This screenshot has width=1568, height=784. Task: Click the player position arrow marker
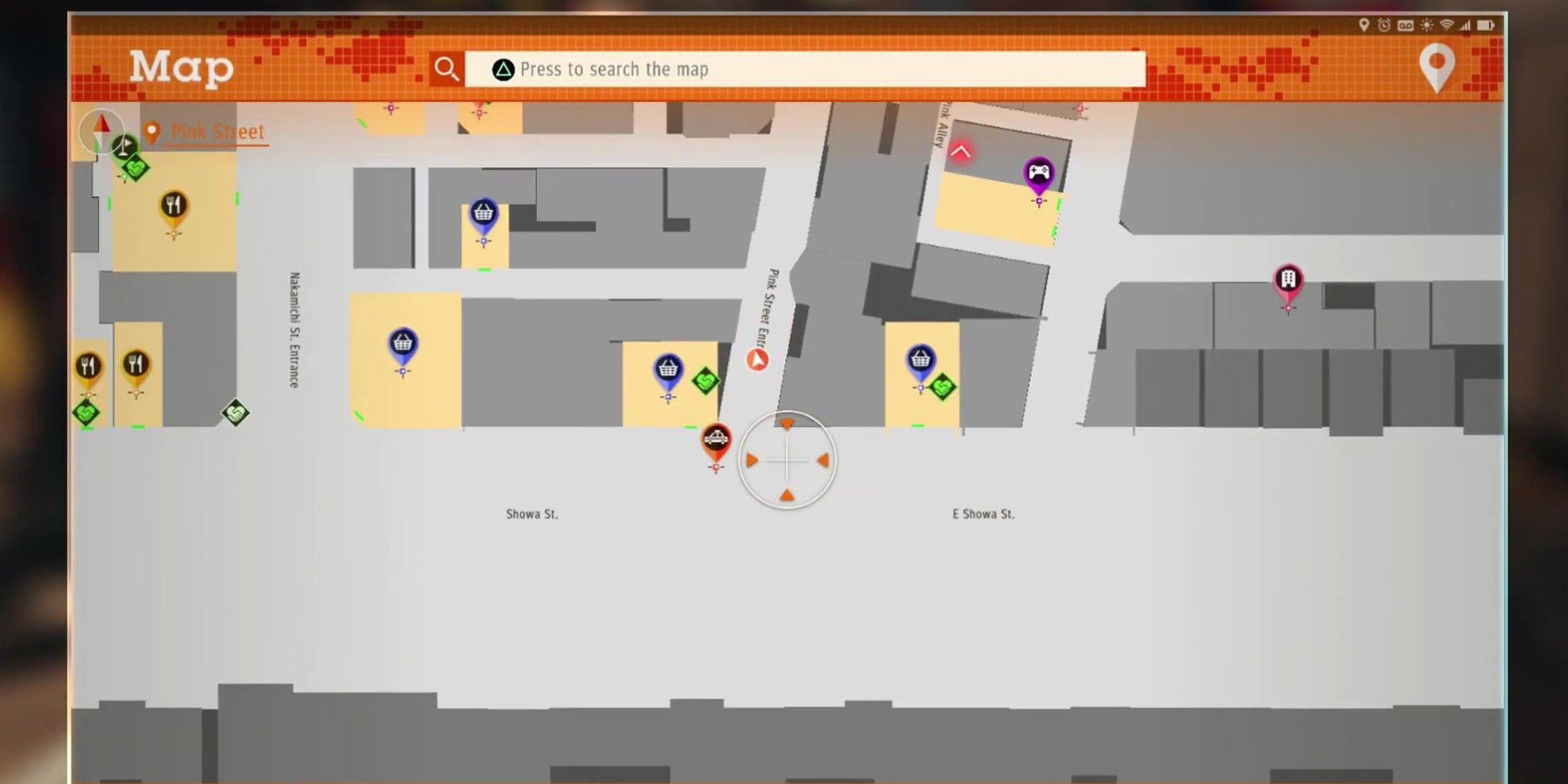coord(757,360)
